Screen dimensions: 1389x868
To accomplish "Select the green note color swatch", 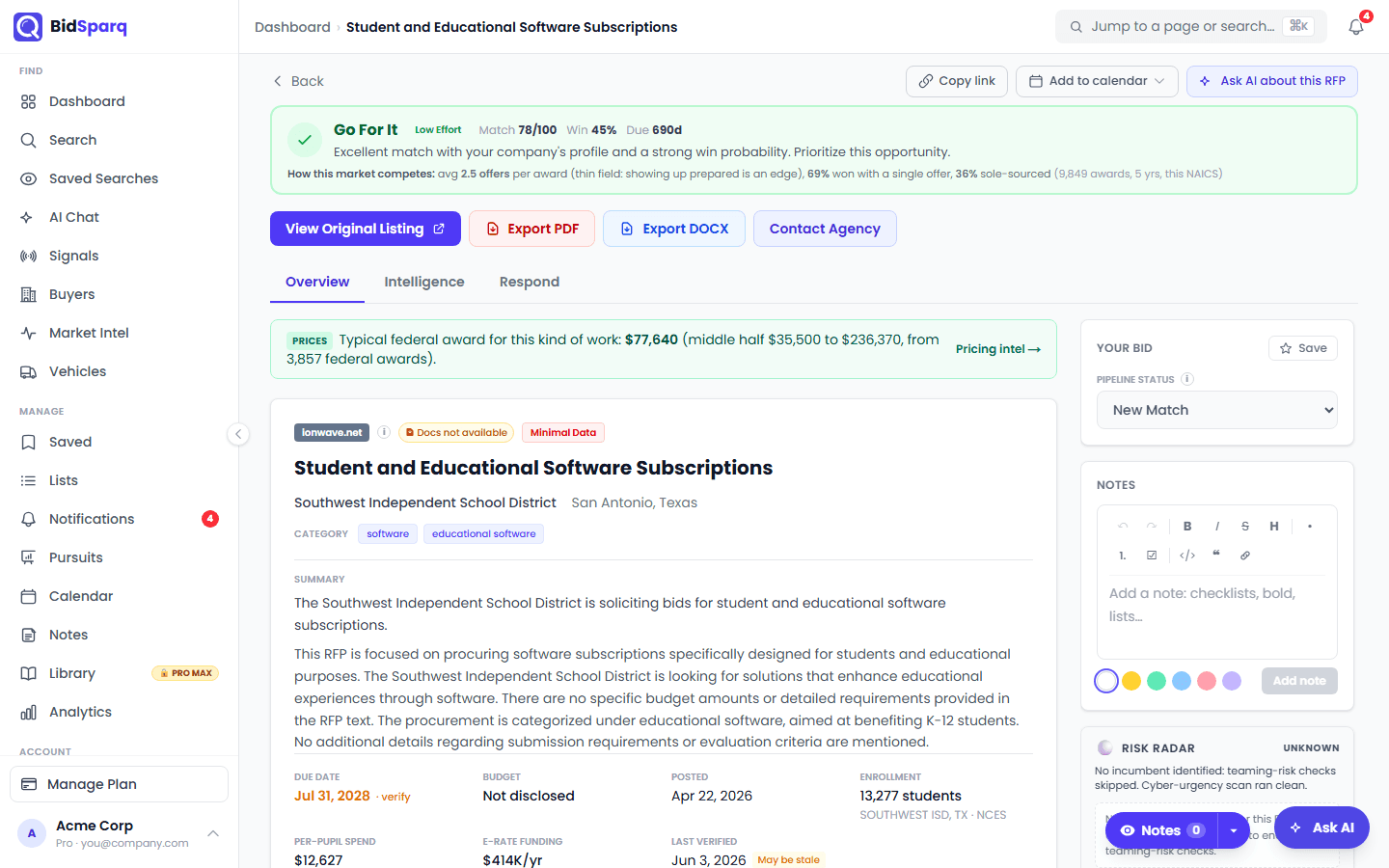I will [x=1157, y=681].
